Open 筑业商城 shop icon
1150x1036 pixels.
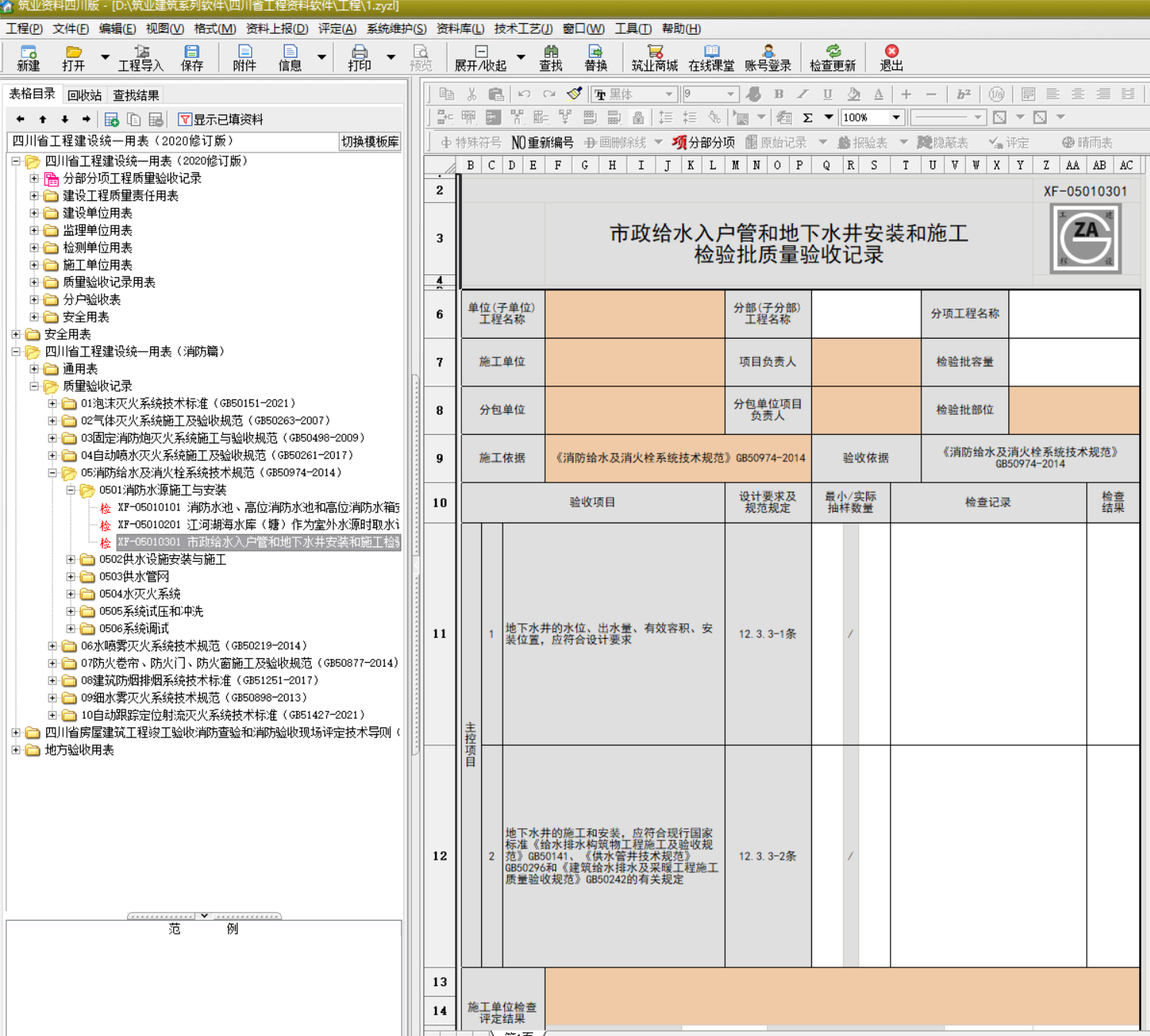(x=655, y=58)
